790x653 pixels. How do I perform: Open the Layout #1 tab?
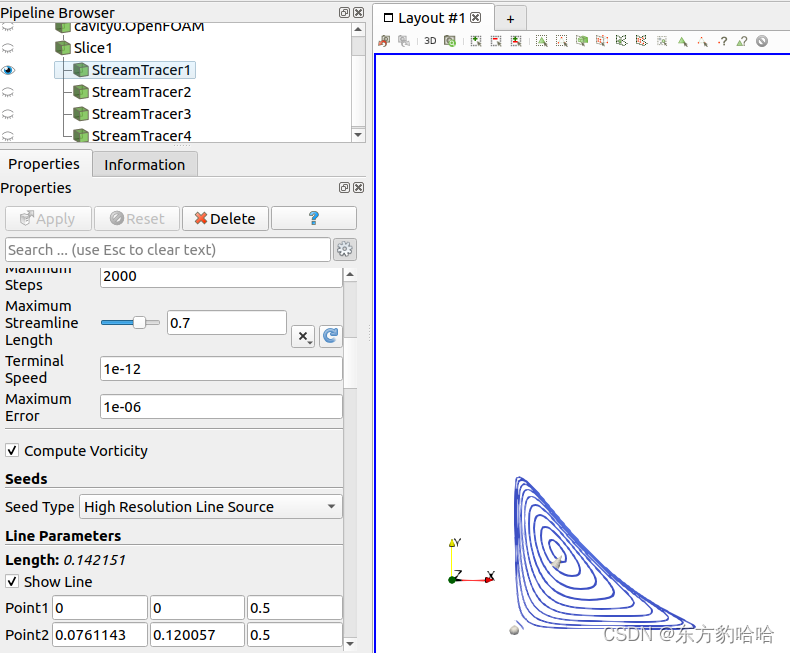click(432, 18)
